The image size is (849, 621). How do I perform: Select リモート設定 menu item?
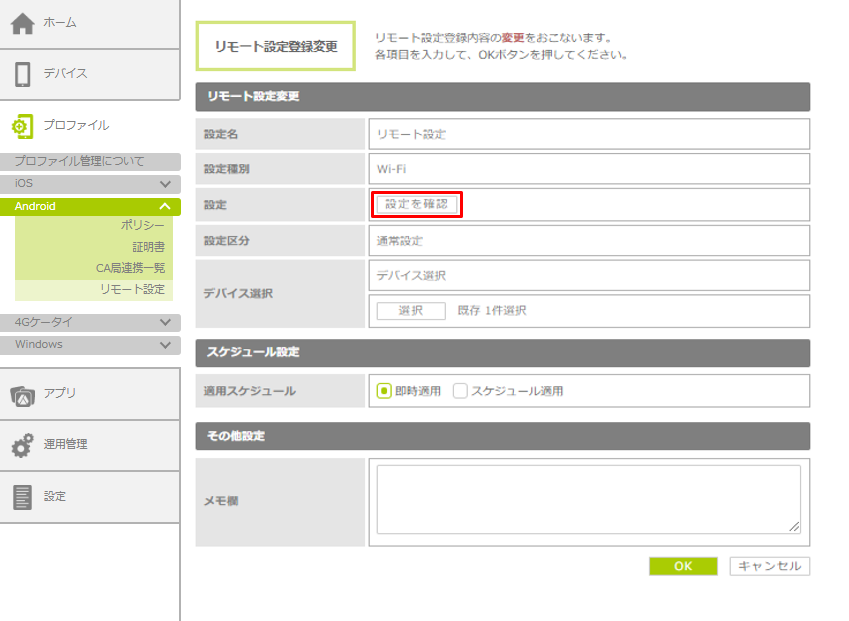132,289
